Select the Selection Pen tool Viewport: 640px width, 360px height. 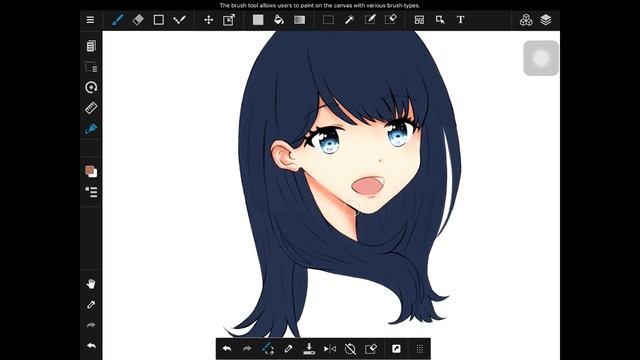[370, 20]
